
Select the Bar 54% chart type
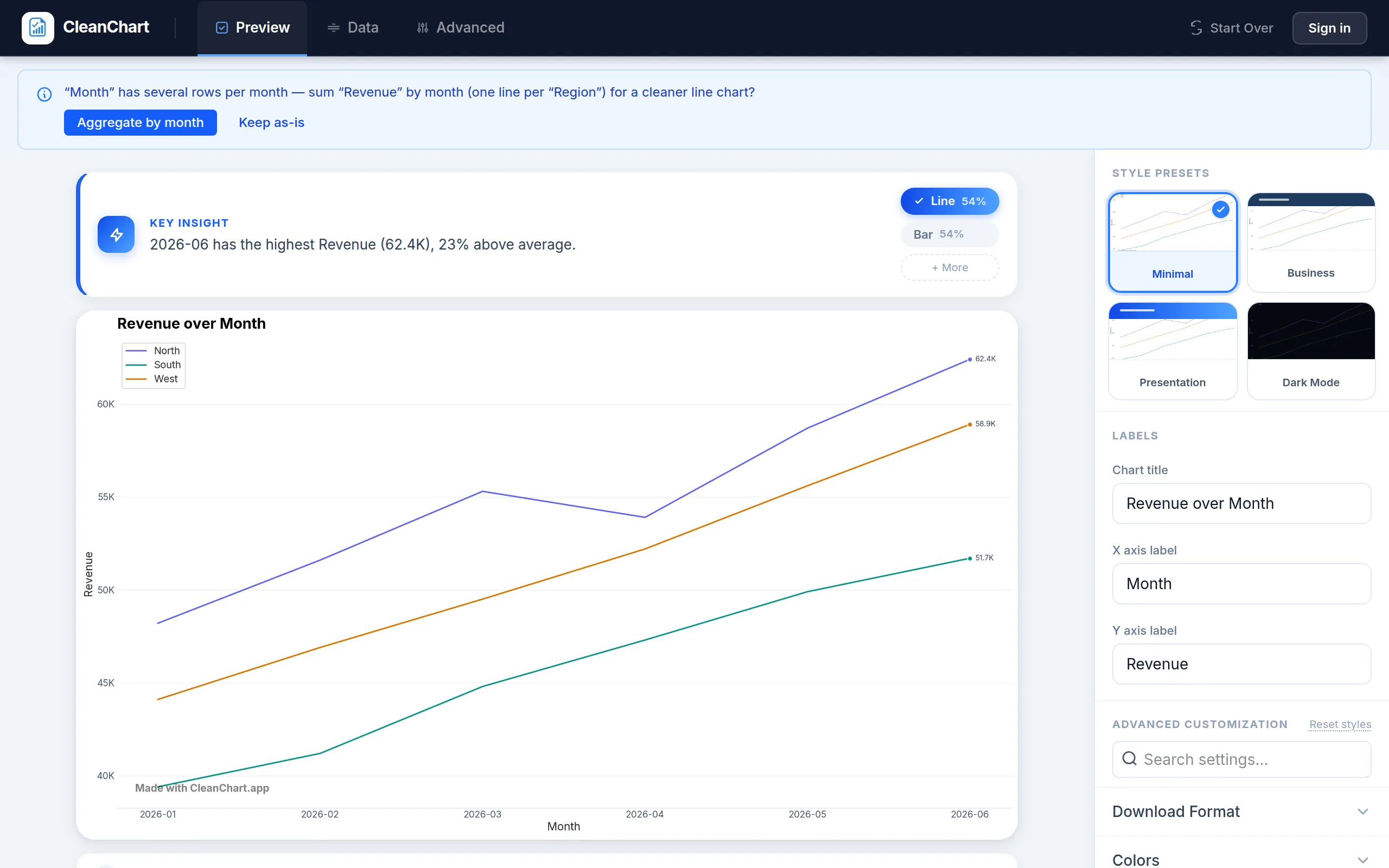click(950, 234)
